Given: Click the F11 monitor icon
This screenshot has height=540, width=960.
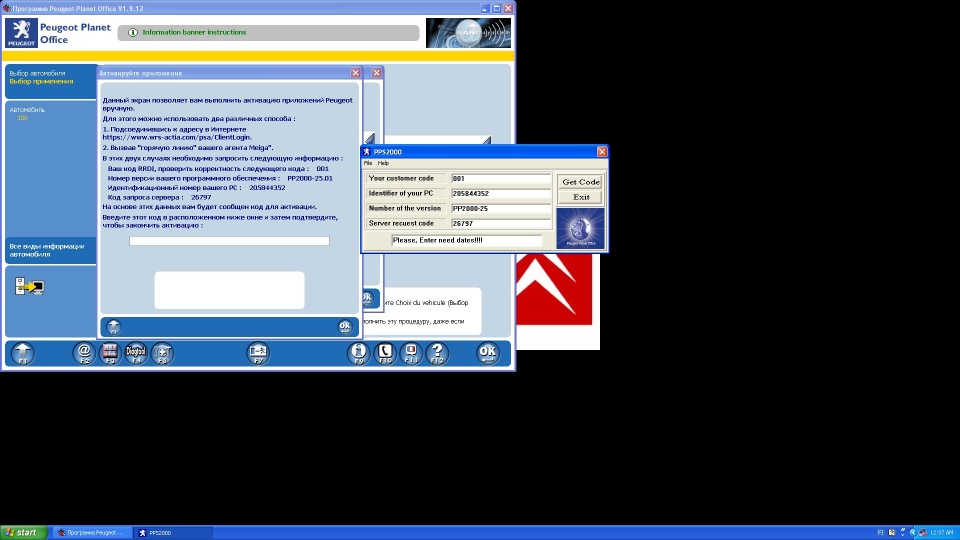Looking at the screenshot, I should click(x=411, y=353).
